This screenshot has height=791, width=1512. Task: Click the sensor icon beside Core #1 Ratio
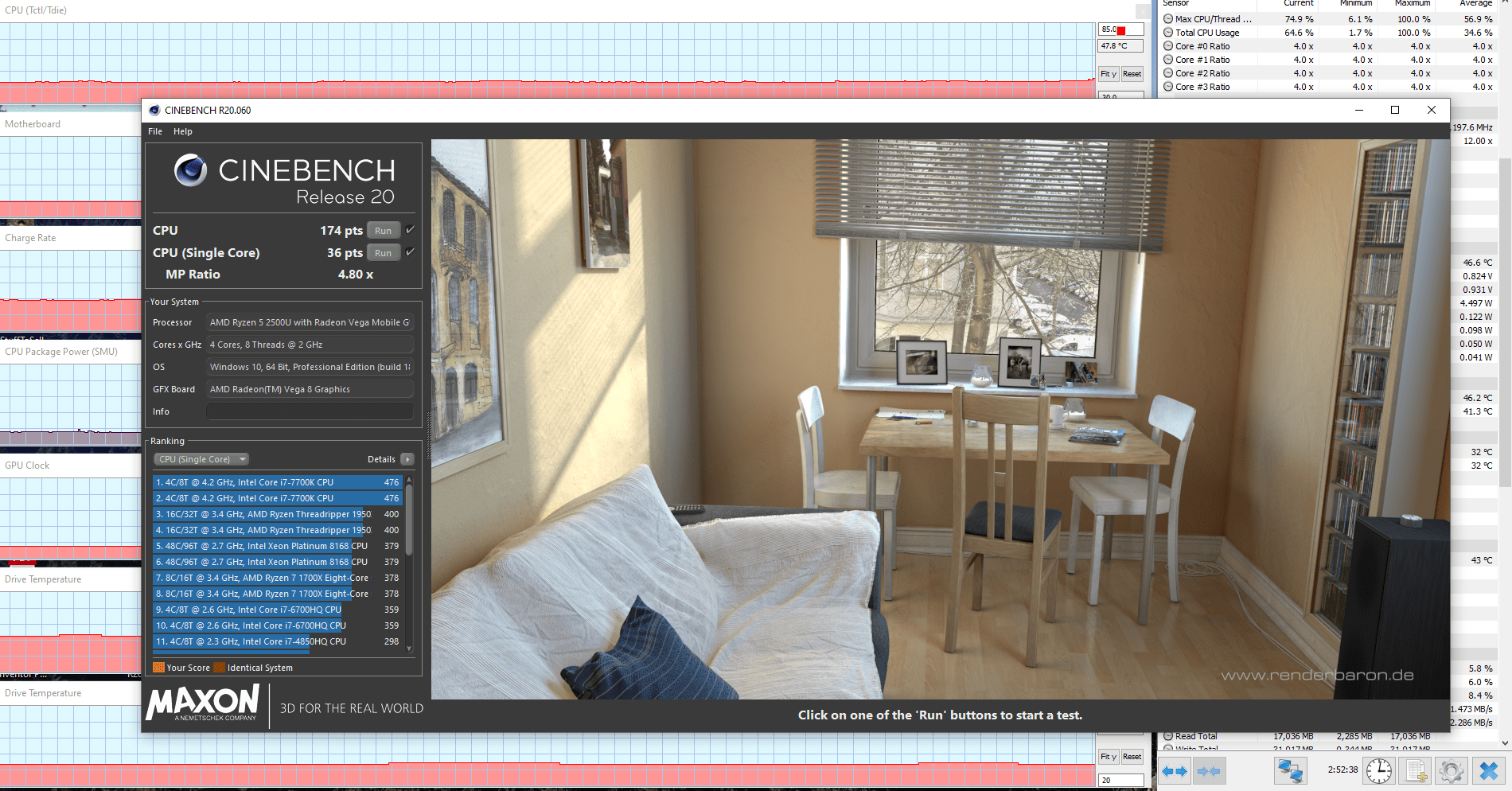(x=1168, y=60)
